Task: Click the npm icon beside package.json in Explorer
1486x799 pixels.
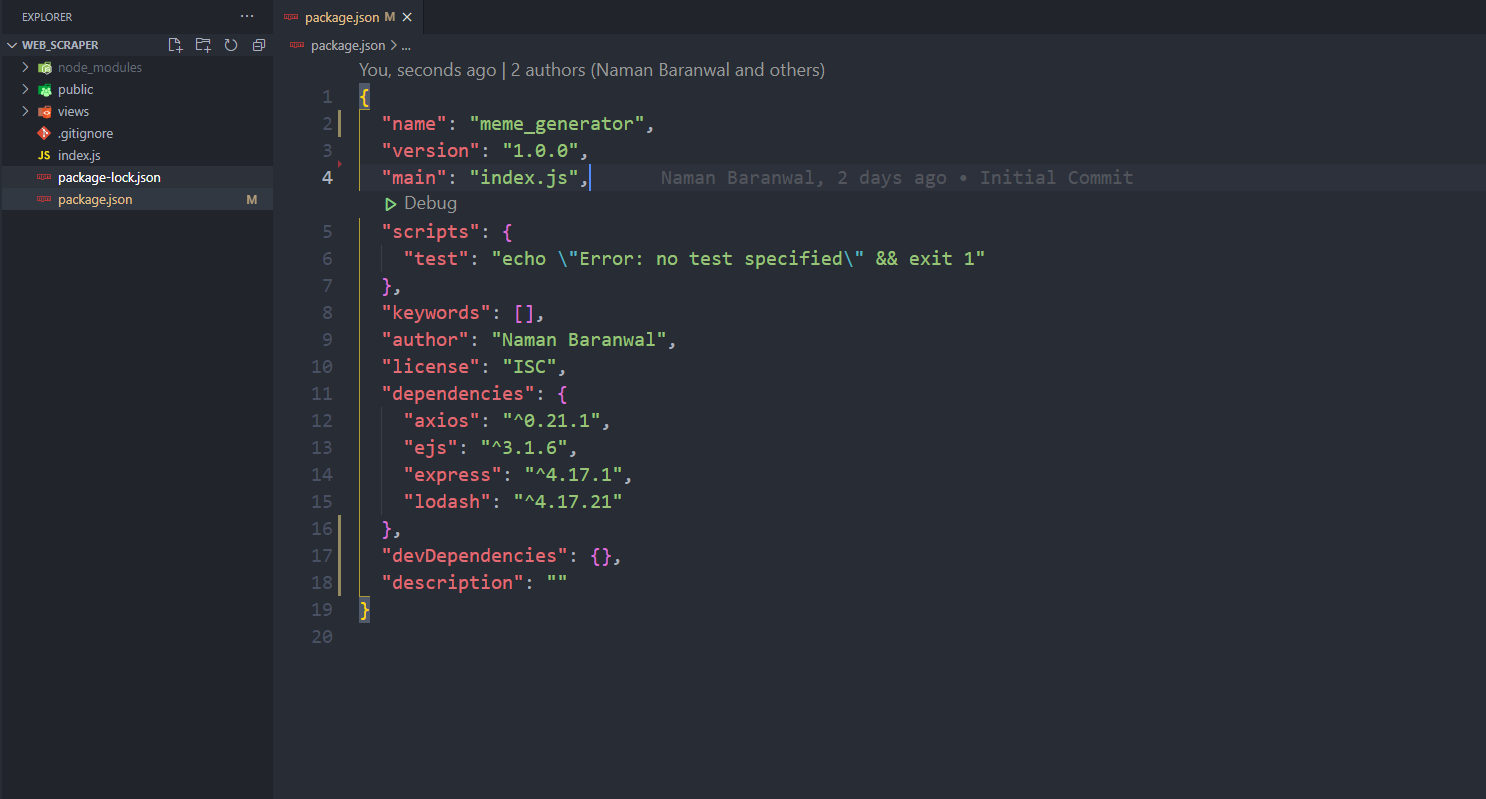Action: click(44, 199)
